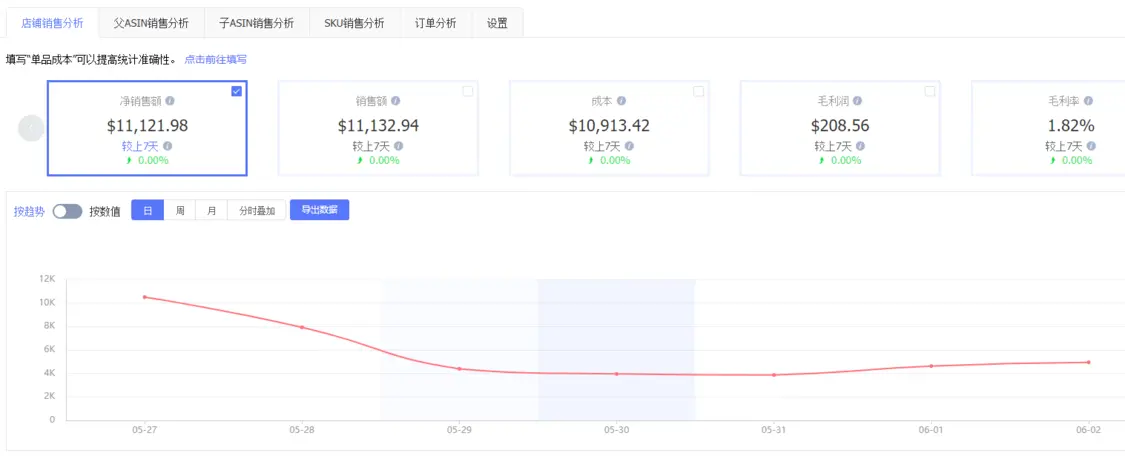Image resolution: width=1125 pixels, height=456 pixels.
Task: Click the 导出数据 button
Action: coord(319,210)
